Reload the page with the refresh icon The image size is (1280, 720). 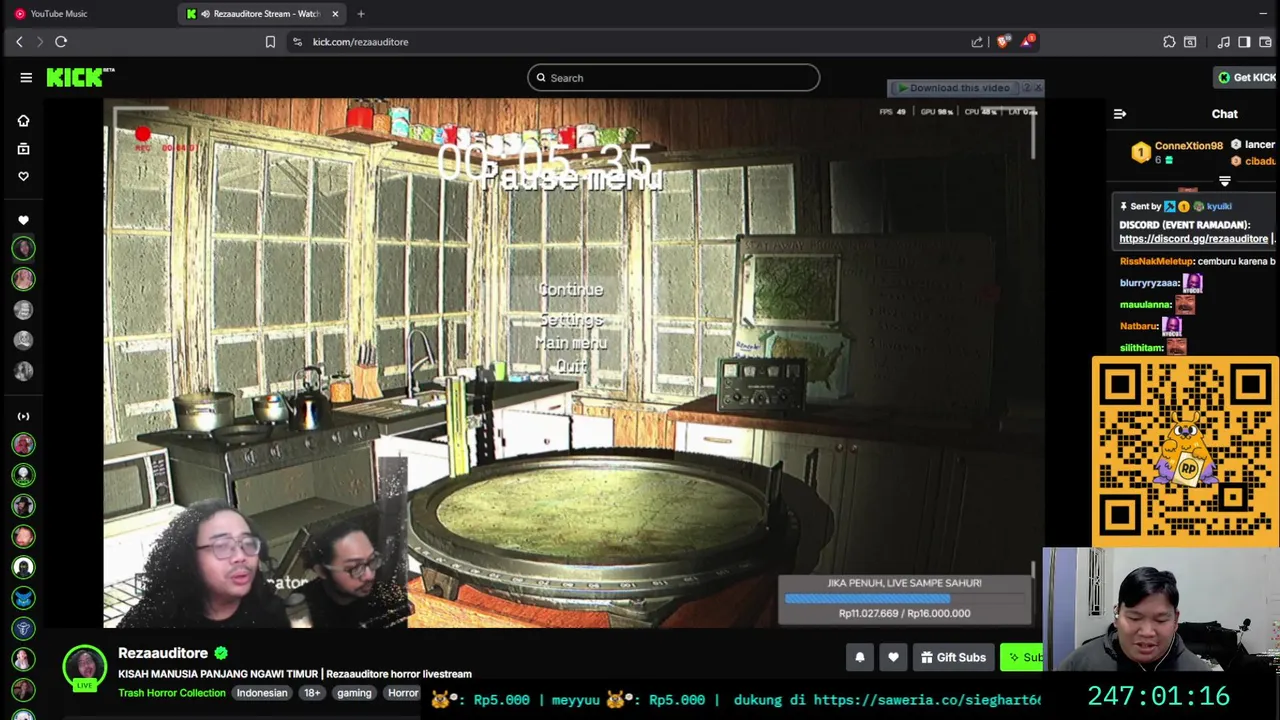tap(61, 42)
